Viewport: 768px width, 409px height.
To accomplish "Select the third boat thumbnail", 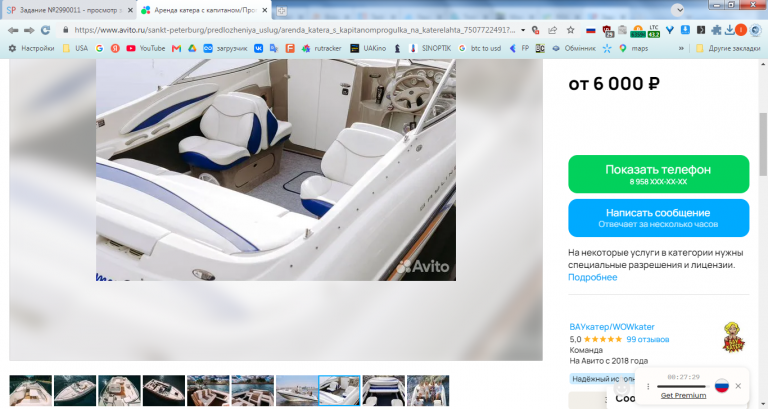I will [x=120, y=390].
